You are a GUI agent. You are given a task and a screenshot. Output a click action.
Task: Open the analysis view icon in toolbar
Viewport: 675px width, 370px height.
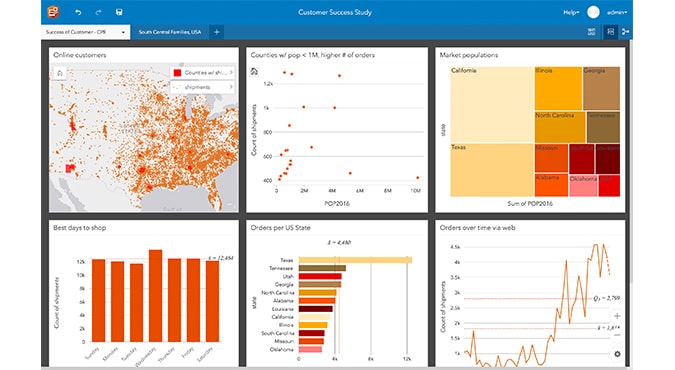[x=625, y=32]
